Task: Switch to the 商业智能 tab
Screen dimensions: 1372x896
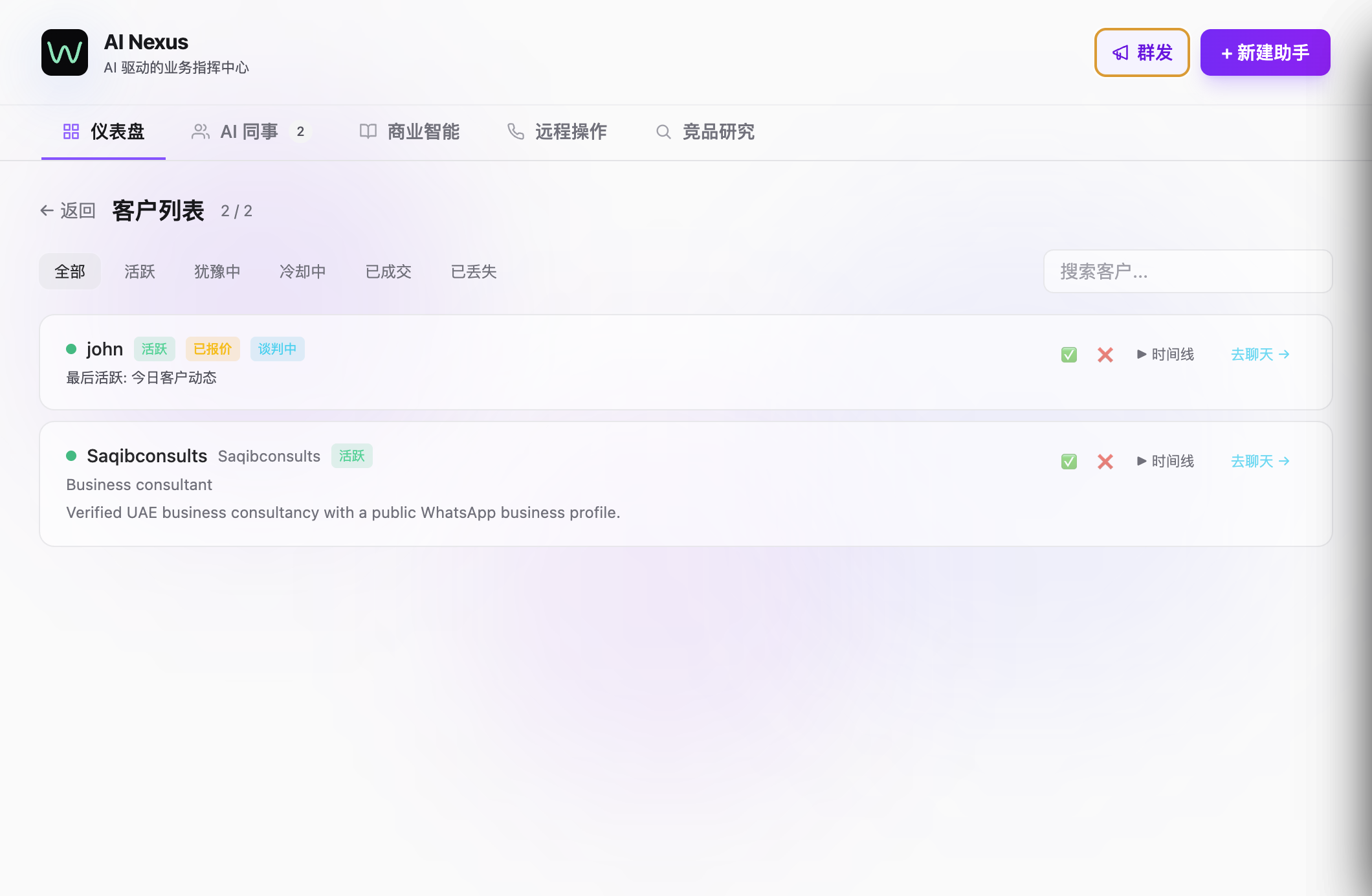Action: [410, 132]
